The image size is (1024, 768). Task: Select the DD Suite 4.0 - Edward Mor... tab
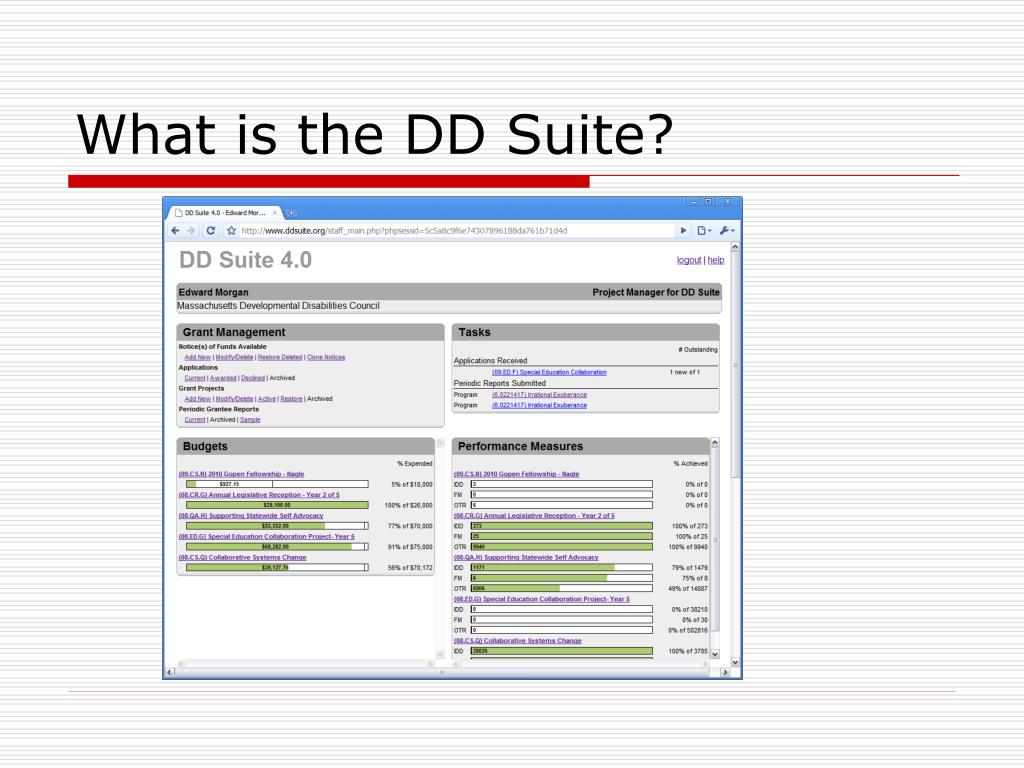pos(226,212)
